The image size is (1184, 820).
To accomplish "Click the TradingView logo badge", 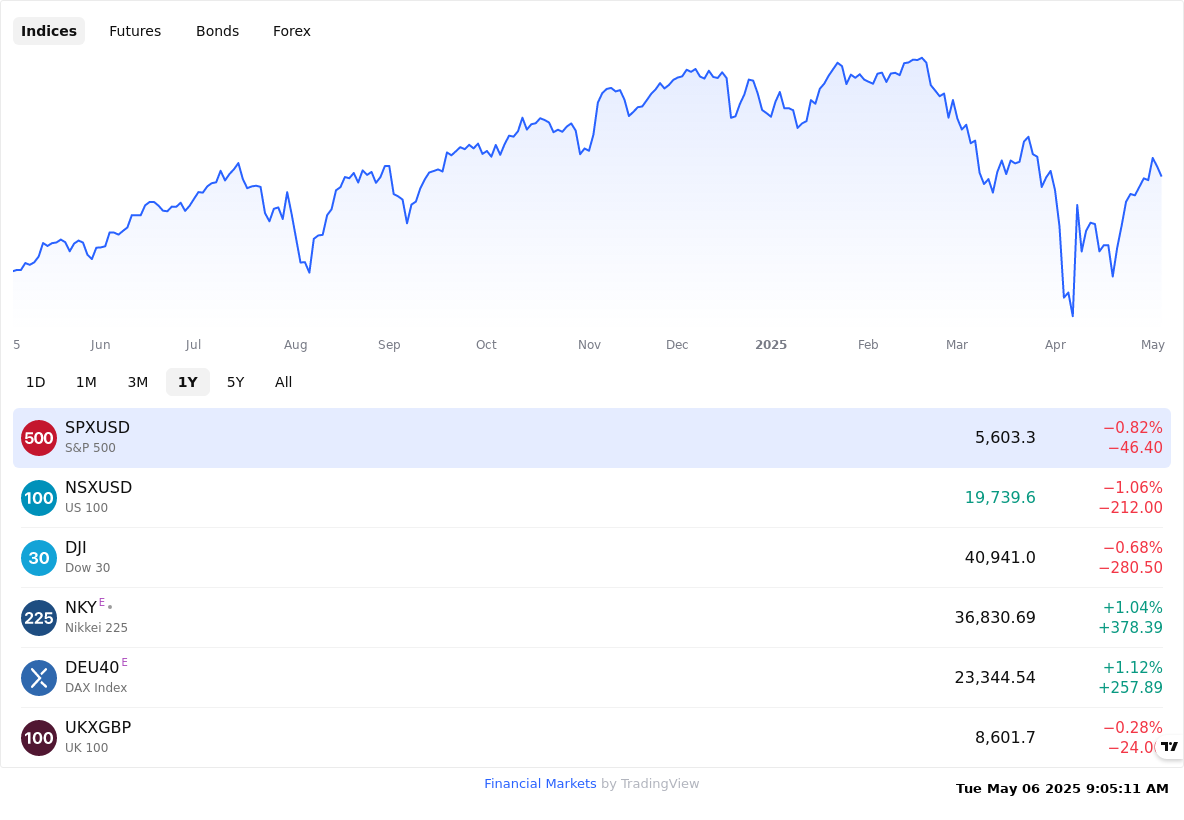I will [x=1170, y=747].
